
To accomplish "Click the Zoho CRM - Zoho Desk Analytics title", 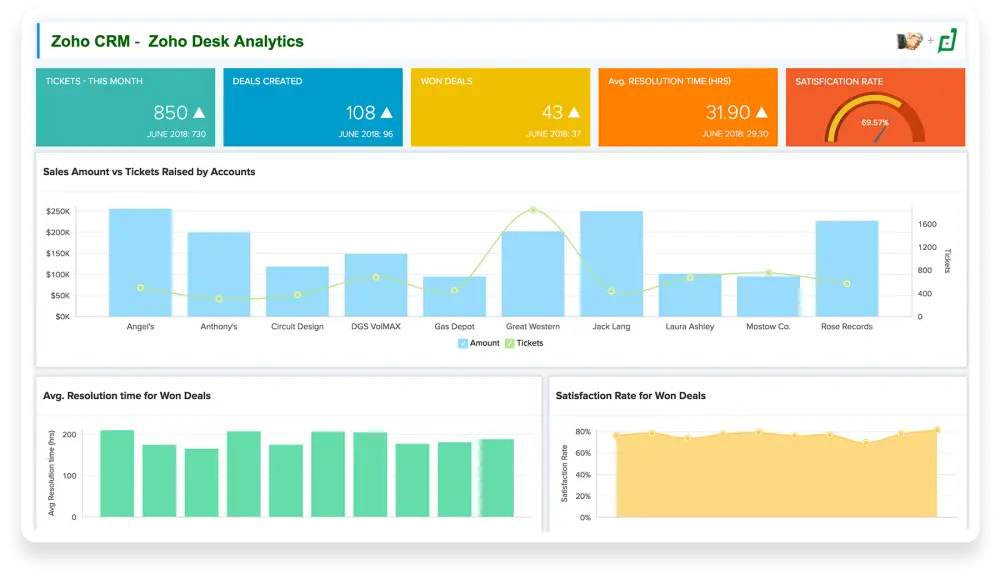I will 177,41.
